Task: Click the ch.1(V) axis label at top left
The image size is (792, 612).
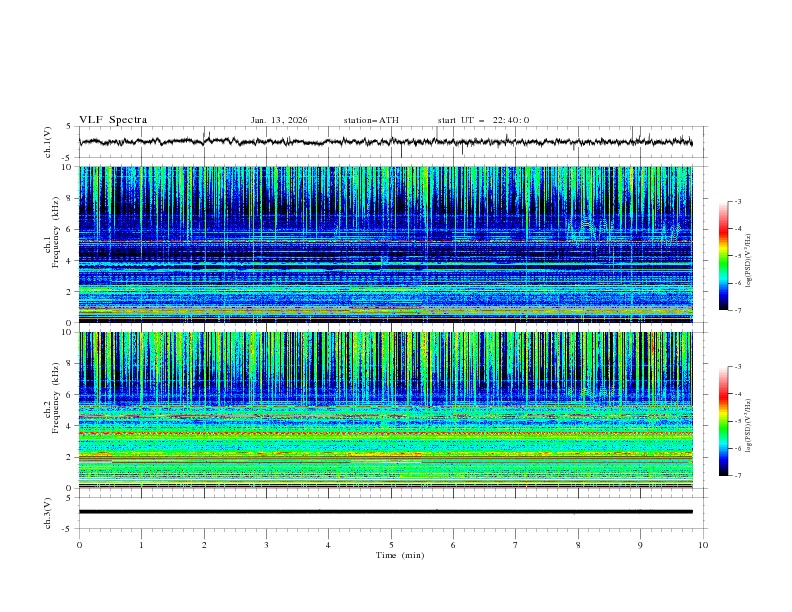Action: 48,142
